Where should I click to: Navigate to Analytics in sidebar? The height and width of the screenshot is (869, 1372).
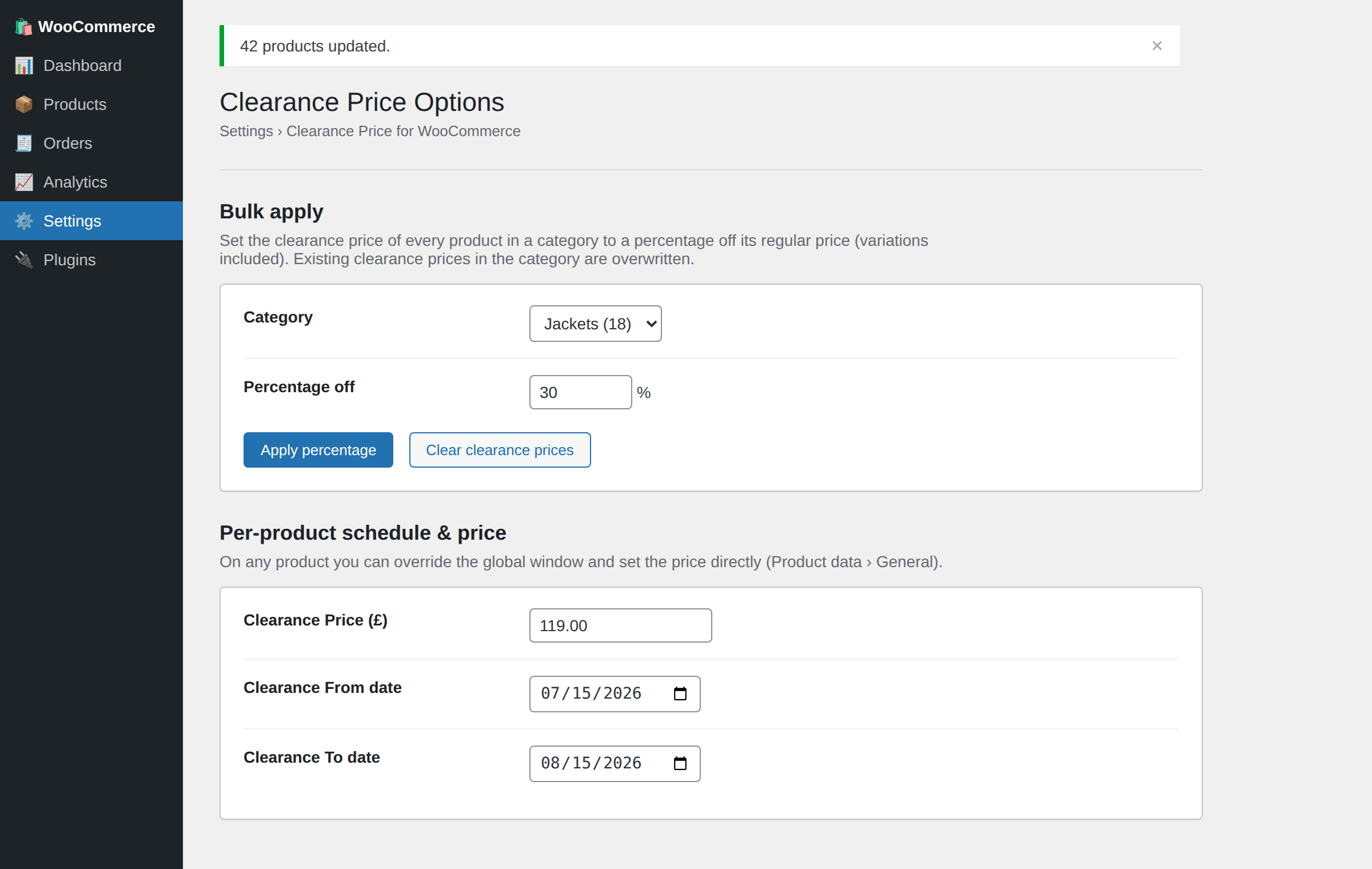[x=91, y=182]
